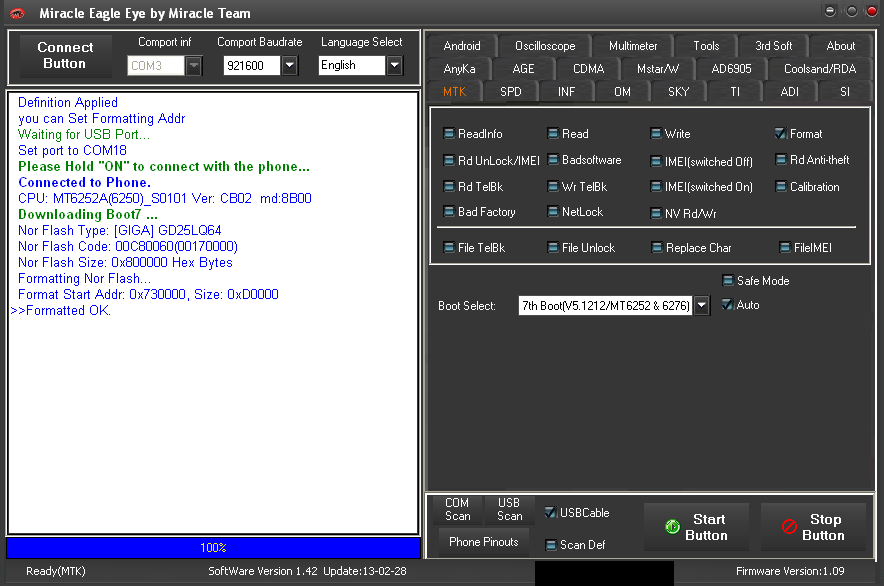The image size is (884, 586).
Task: Switch to the CDMA tab
Action: [x=589, y=69]
